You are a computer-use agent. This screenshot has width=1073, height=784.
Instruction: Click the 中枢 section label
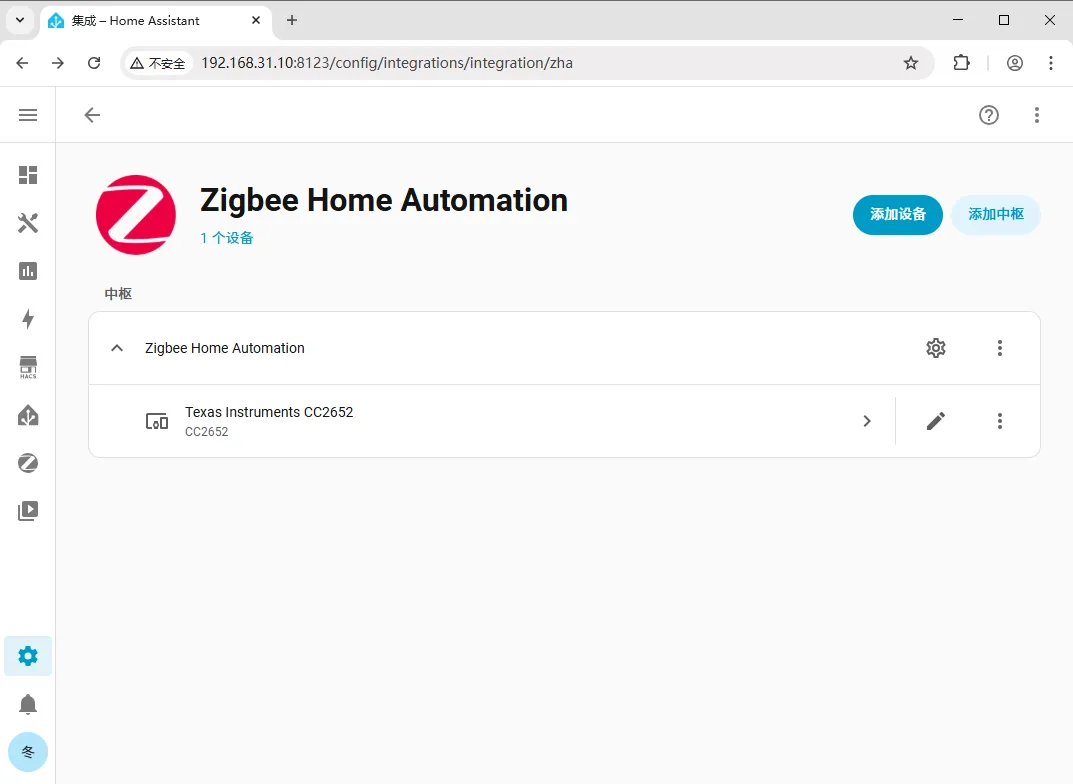(118, 294)
